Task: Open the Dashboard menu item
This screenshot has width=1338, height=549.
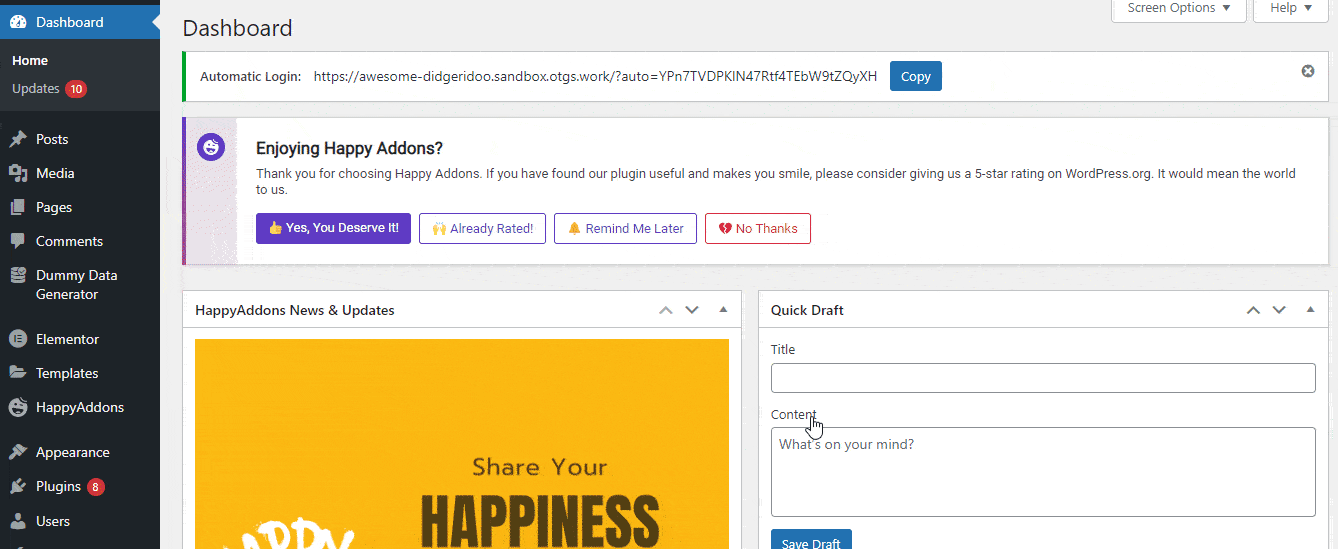Action: coord(80,22)
